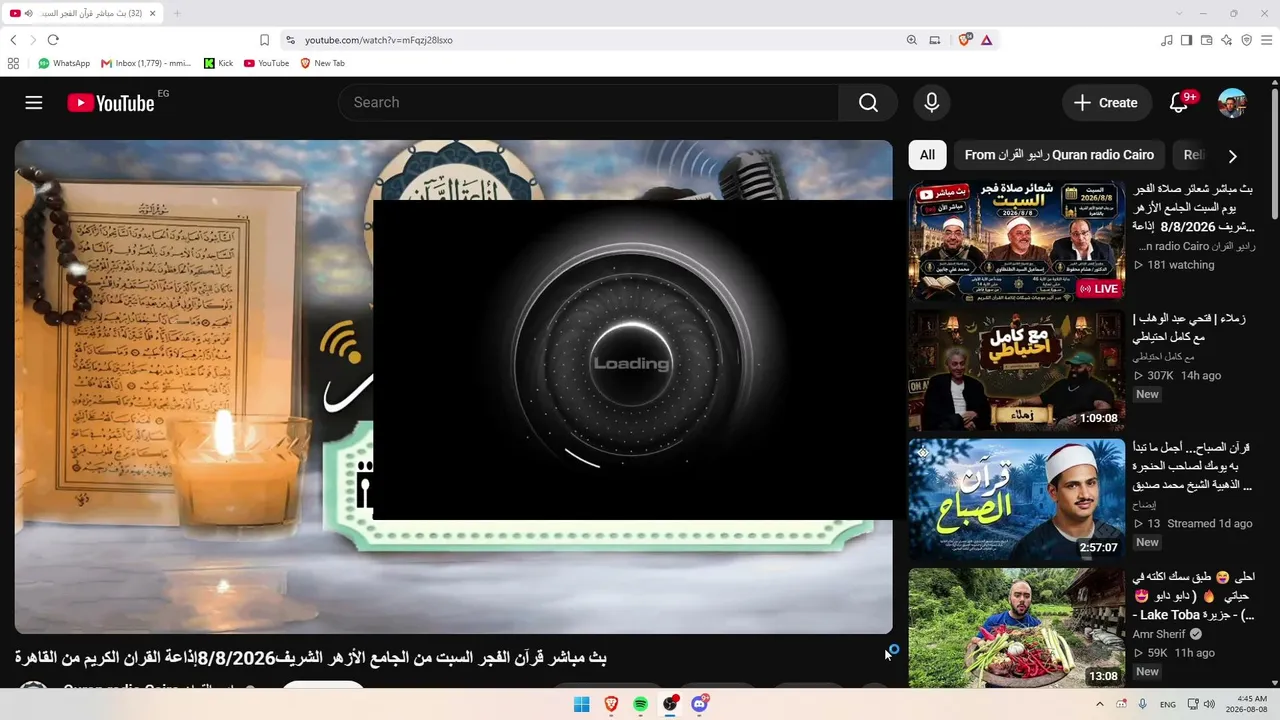
Task: Go back to the previous page
Action: click(x=13, y=40)
